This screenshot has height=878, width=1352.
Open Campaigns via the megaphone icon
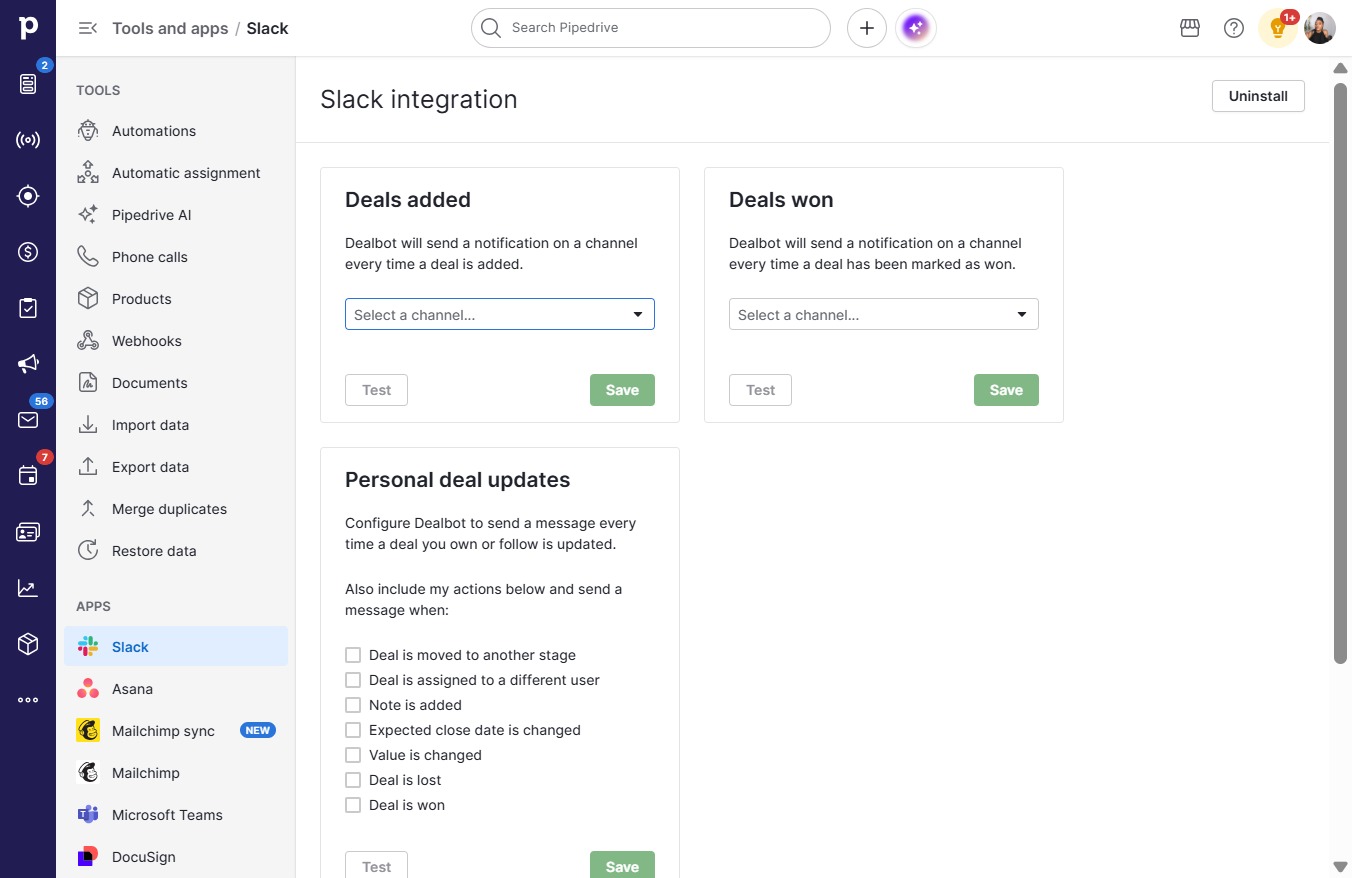click(28, 364)
